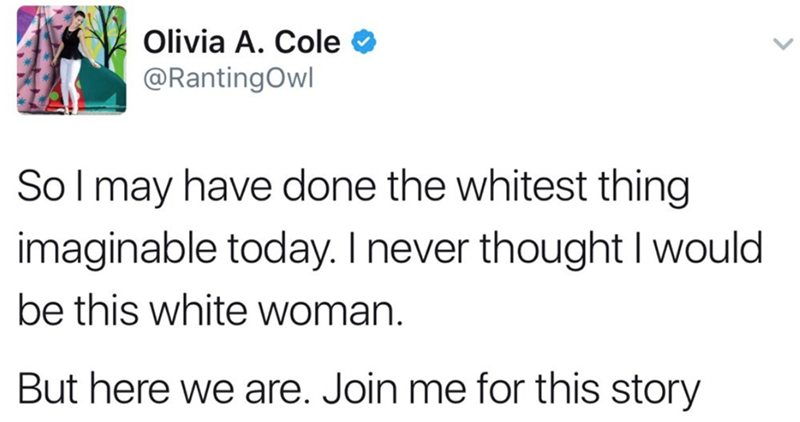
Task: Click the colorful tree in the avatar
Action: pos(102,45)
